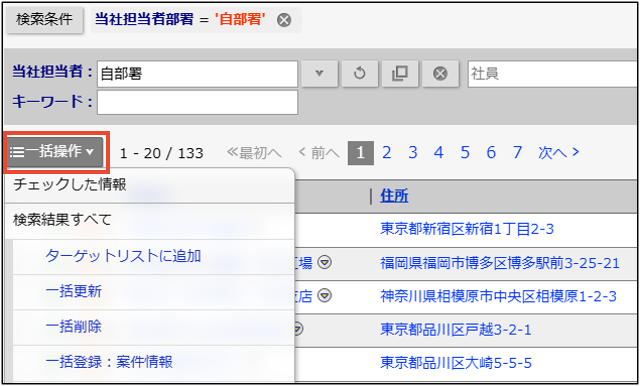This screenshot has height=386, width=640.
Task: Go to page 3 of results
Action: (x=413, y=153)
